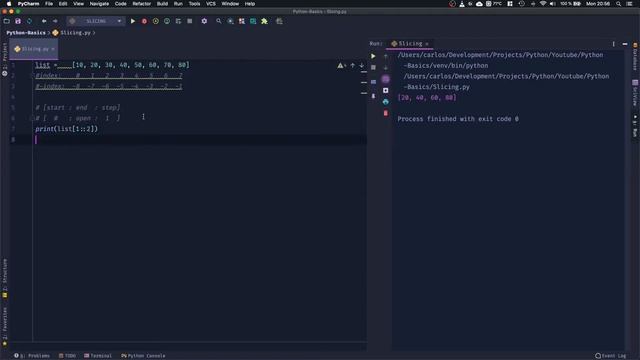Click the Save All toolbar icon
The image size is (640, 360).
(18, 21)
